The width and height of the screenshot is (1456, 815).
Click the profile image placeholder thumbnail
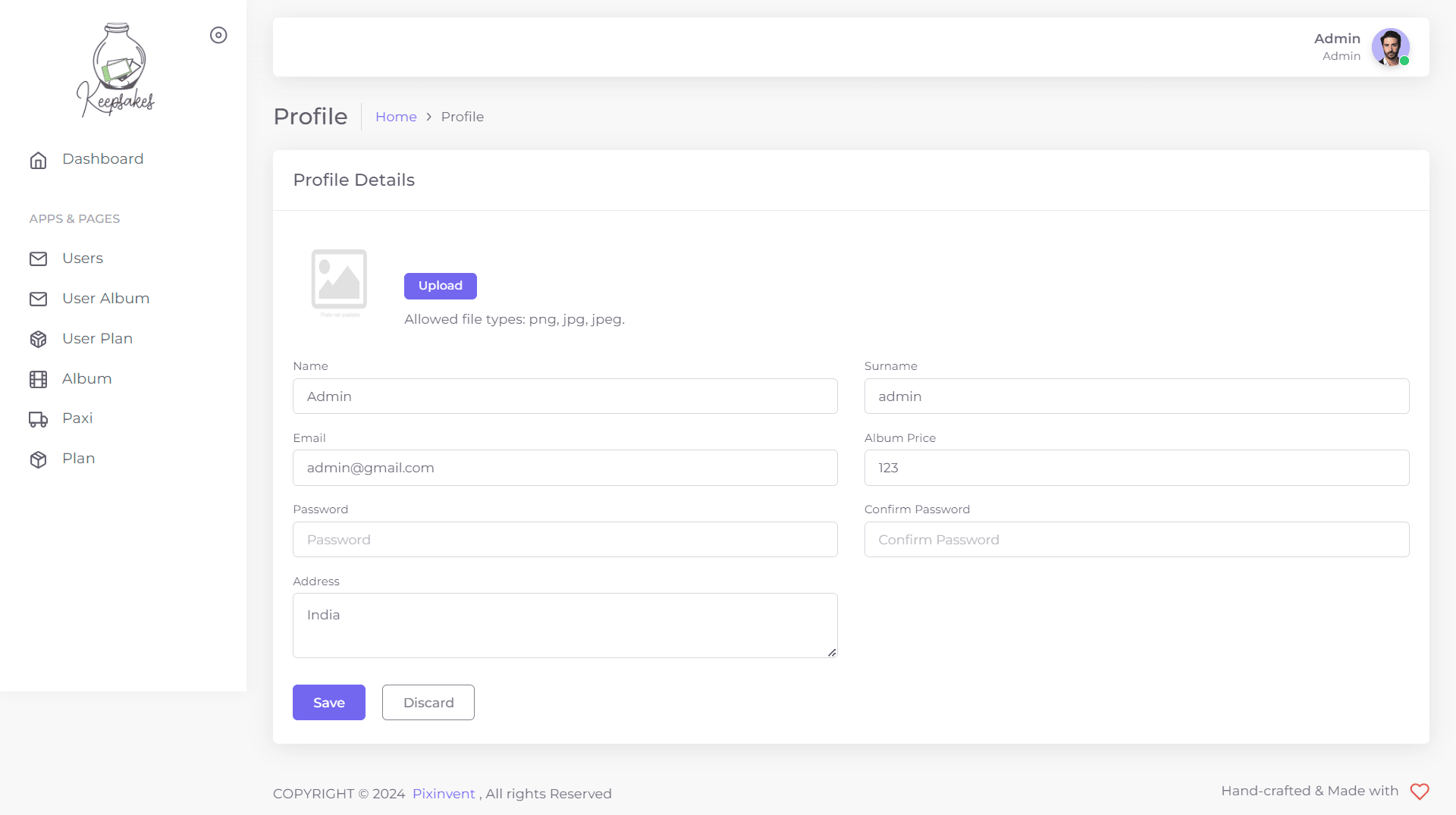pyautogui.click(x=339, y=281)
